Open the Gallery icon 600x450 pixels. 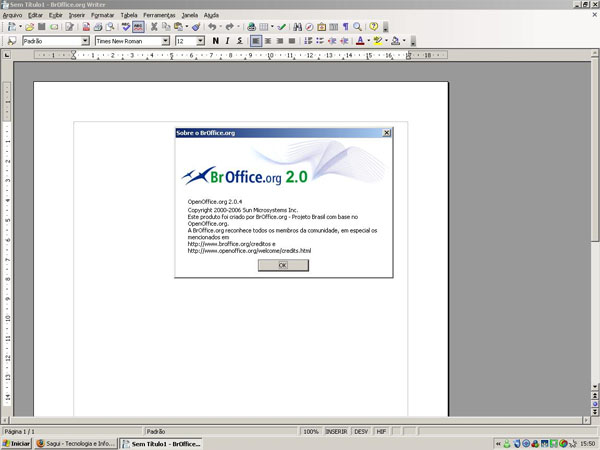(x=321, y=27)
